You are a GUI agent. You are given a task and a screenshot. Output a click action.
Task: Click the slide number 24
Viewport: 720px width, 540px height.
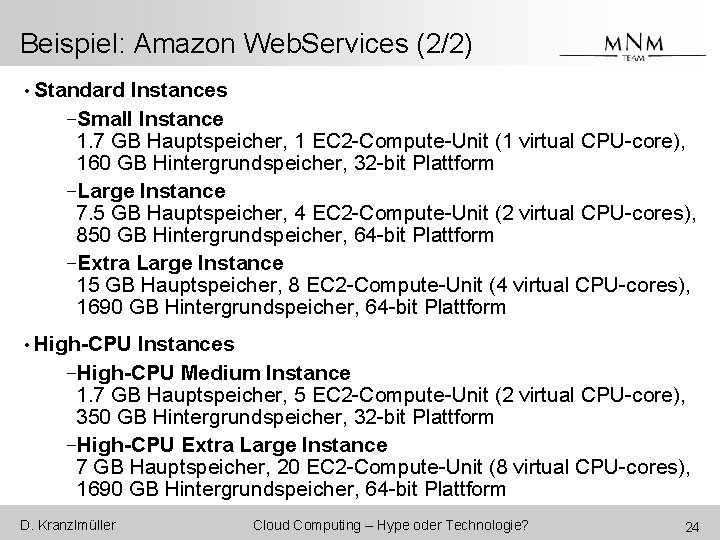[689, 527]
